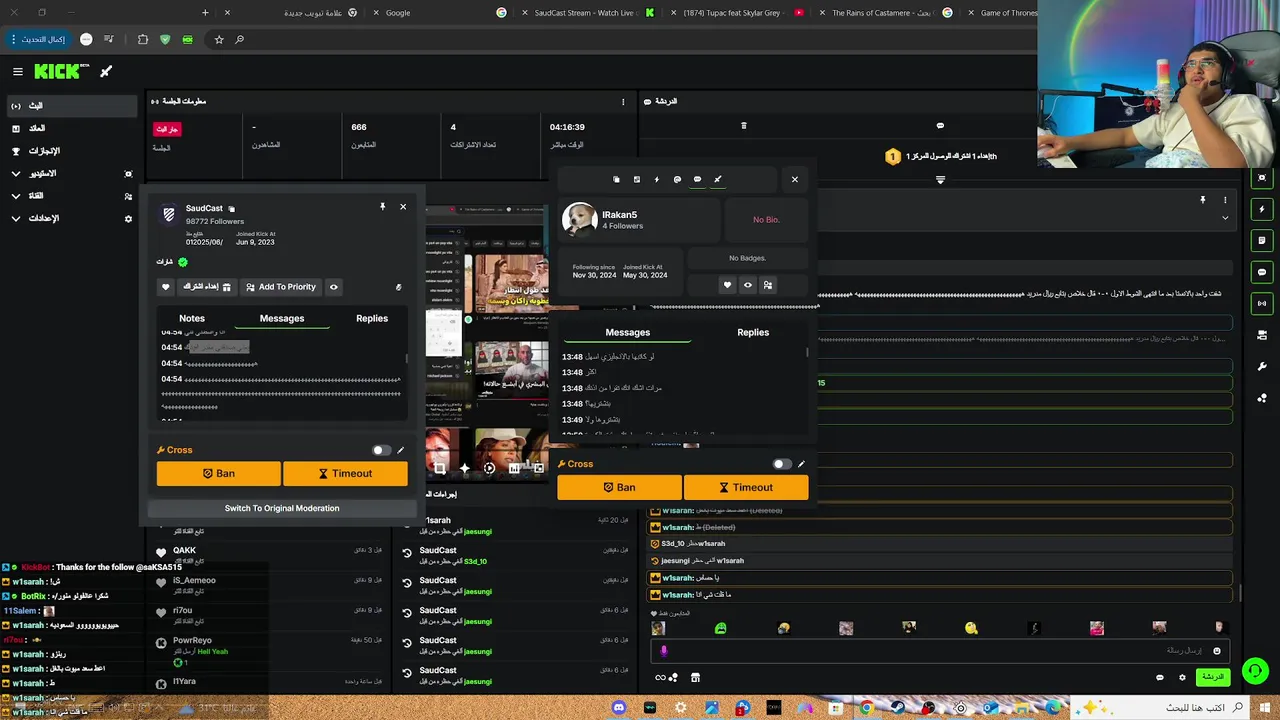Collapse the chat pinned section chevron
Screen dimensions: 1280x720
pyautogui.click(x=1225, y=218)
